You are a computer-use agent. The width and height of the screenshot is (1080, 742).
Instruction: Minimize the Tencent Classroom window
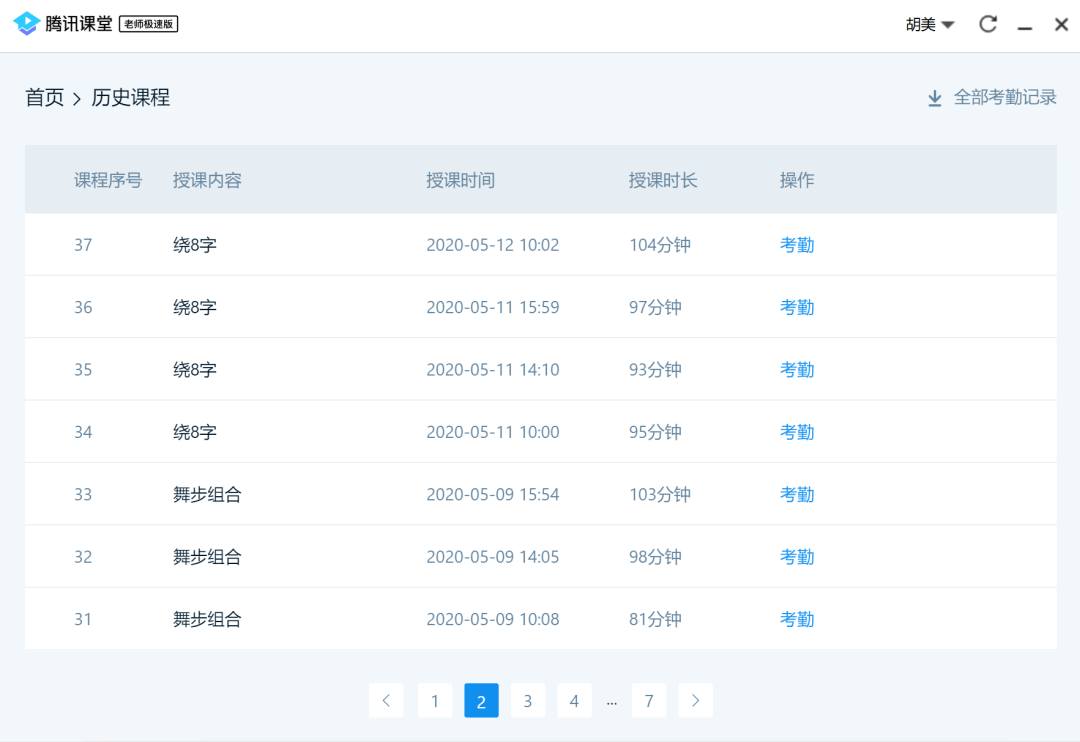point(1025,25)
